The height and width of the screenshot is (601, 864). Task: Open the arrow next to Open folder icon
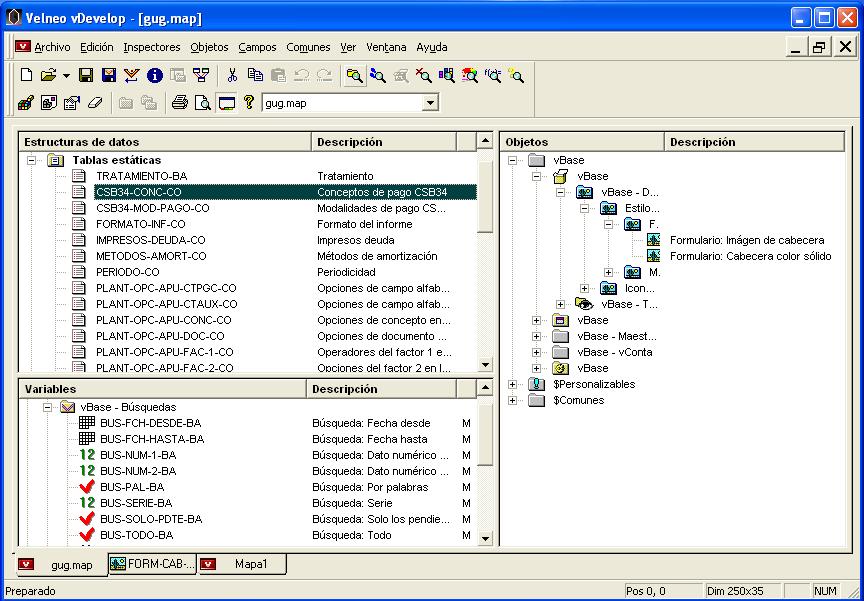[x=66, y=75]
